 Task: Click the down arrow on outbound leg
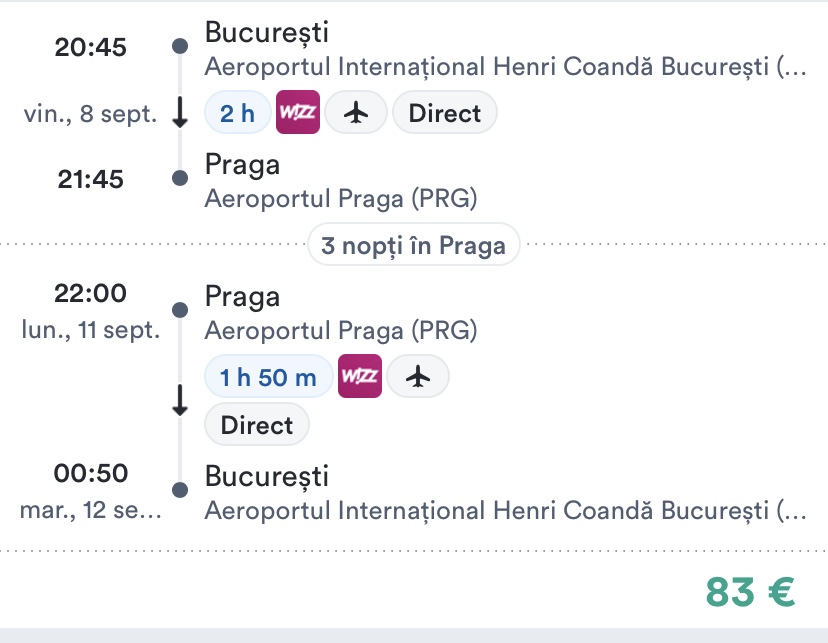(180, 113)
